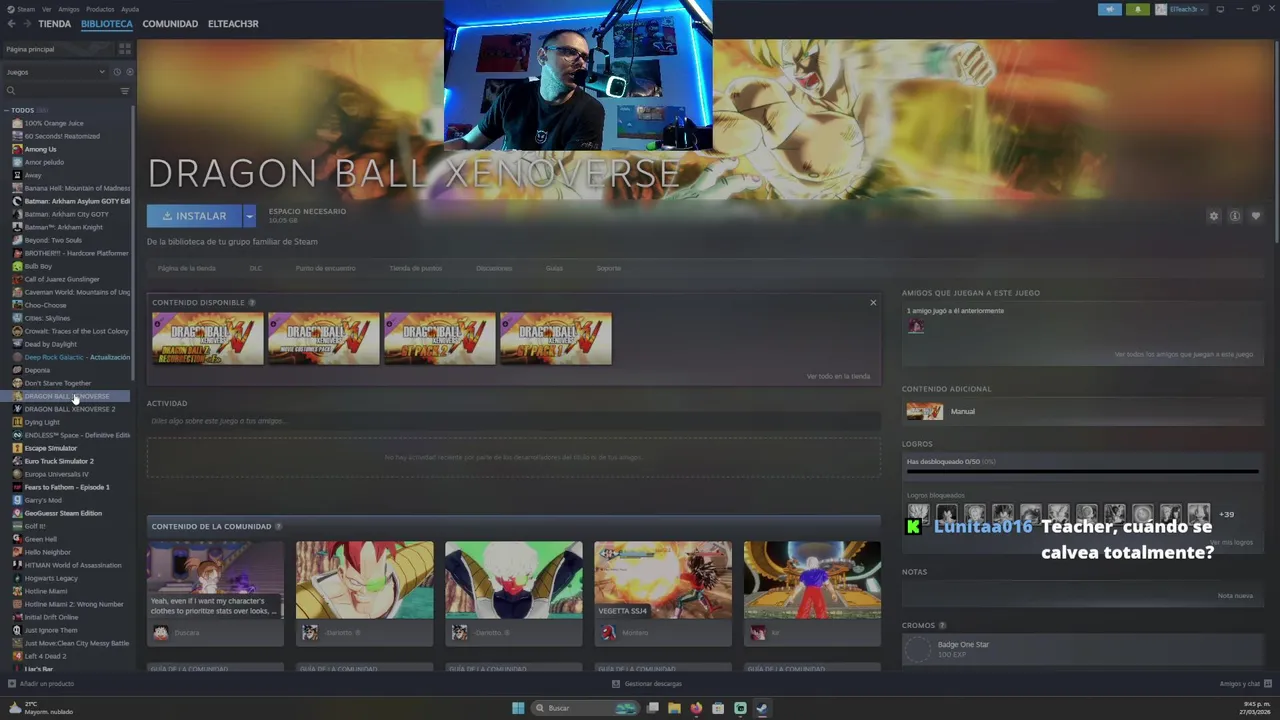
Task: Show game info with the info icon
Action: coord(1235,216)
